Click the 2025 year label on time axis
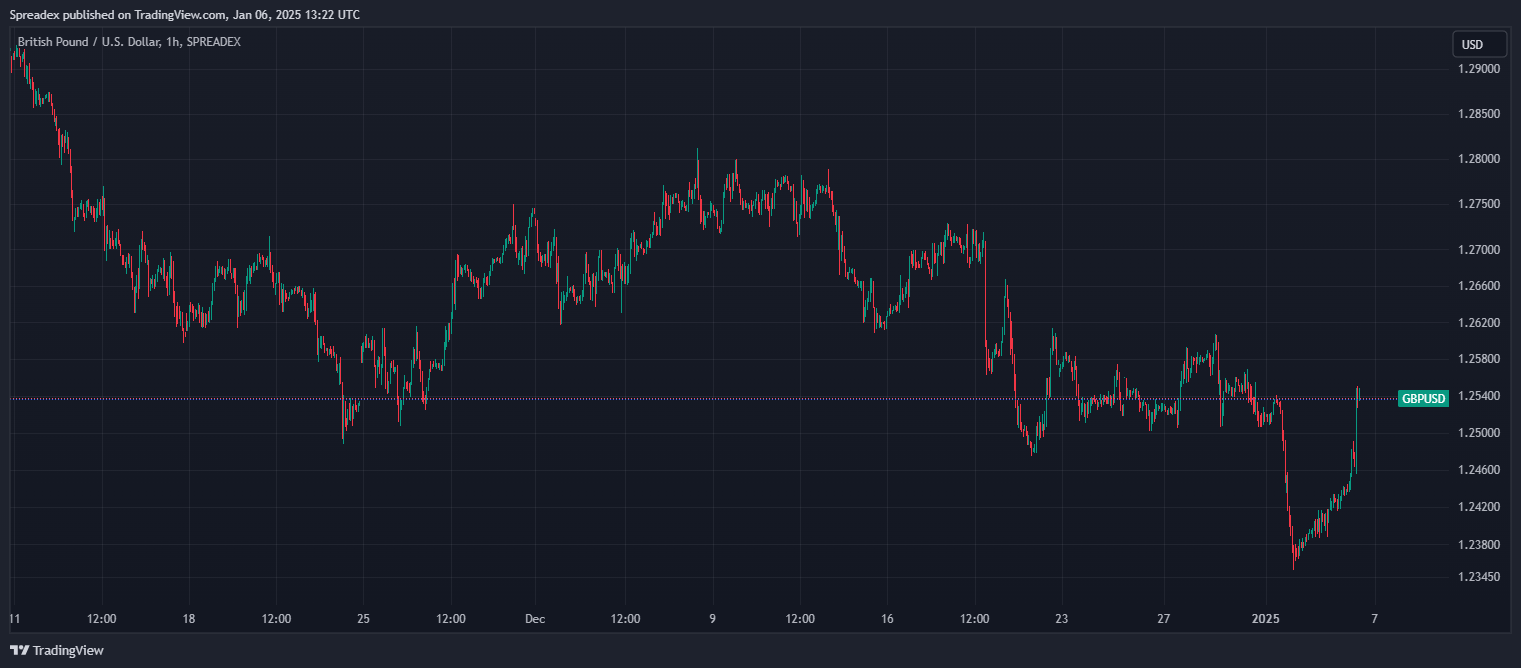Screen dimensions: 1521x668 (1266, 619)
